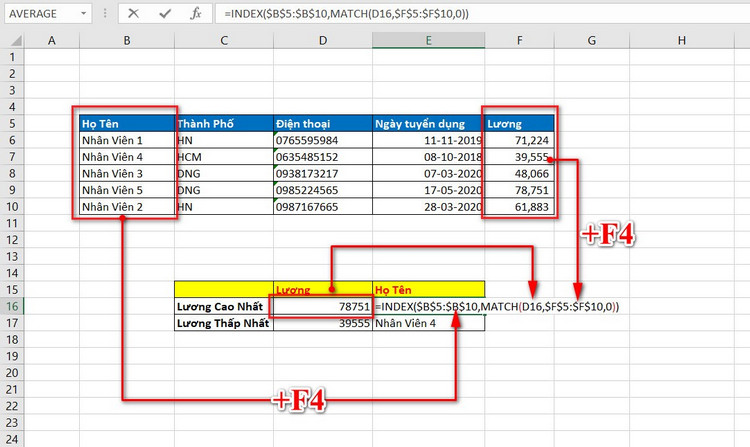Screen dimensions: 750x447
Task: Select phone number cell 0987167665
Action: [x=323, y=207]
